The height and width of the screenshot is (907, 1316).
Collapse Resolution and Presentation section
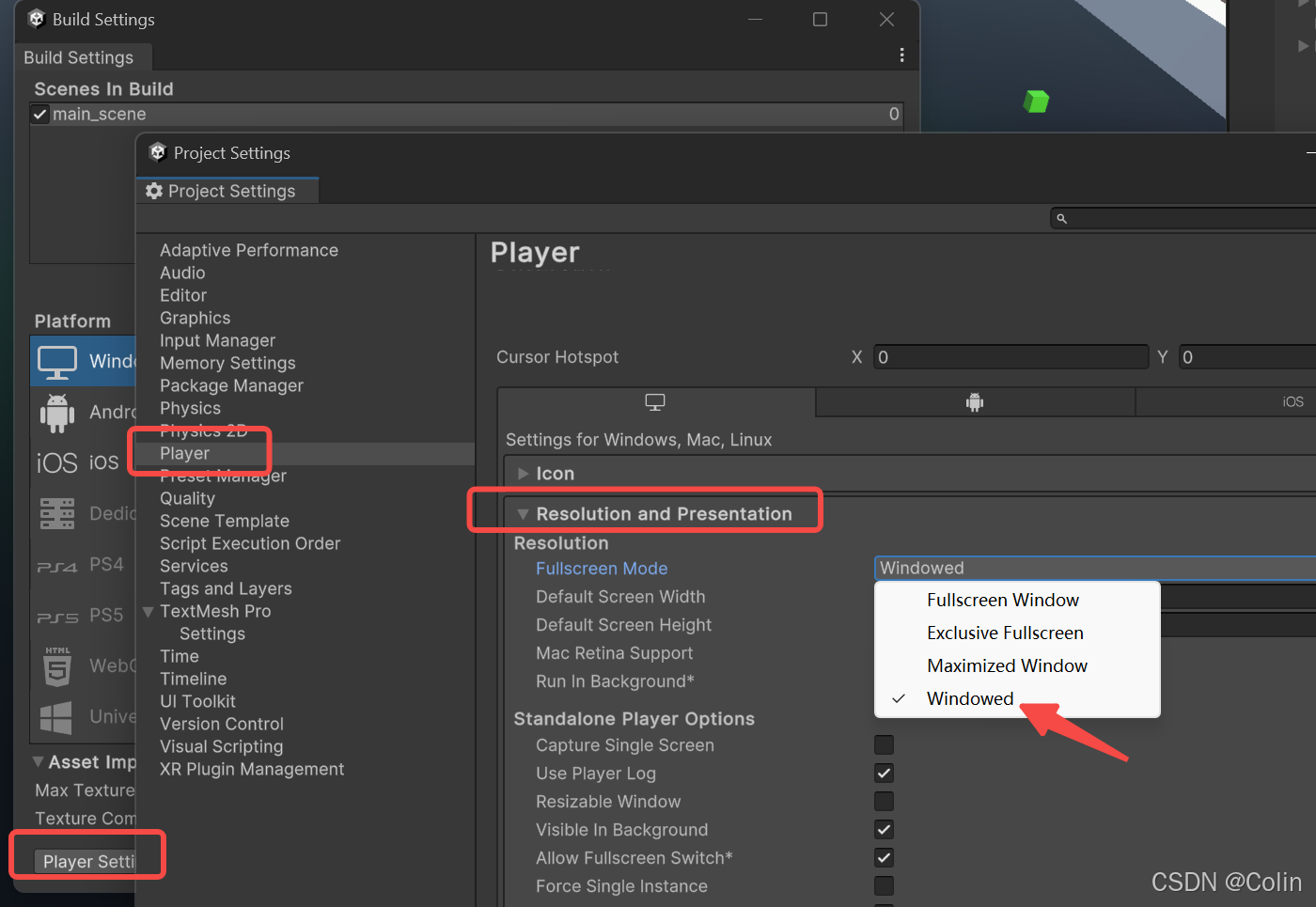pyautogui.click(x=524, y=514)
